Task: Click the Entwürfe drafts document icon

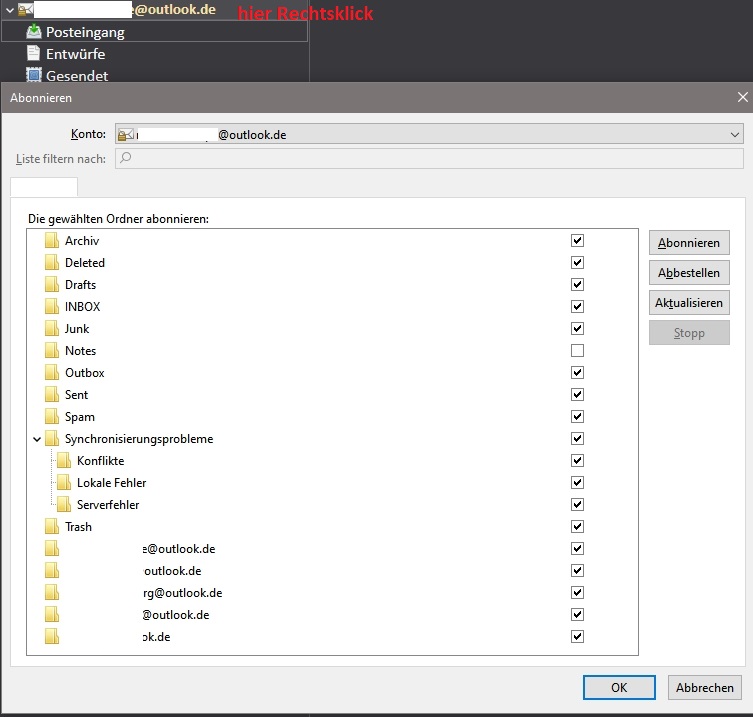Action: (34, 53)
